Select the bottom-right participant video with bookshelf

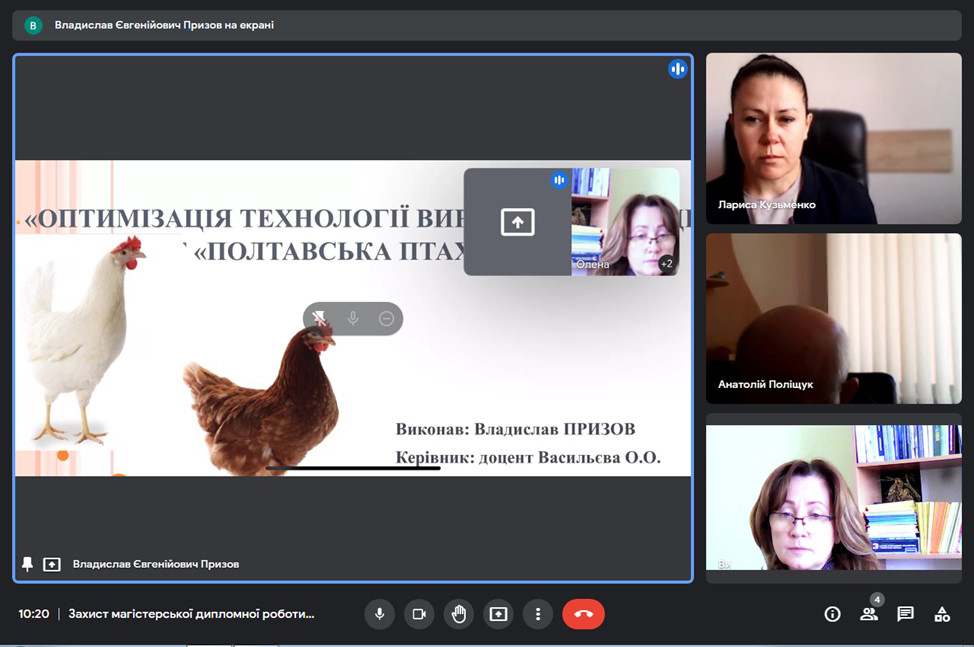point(834,497)
